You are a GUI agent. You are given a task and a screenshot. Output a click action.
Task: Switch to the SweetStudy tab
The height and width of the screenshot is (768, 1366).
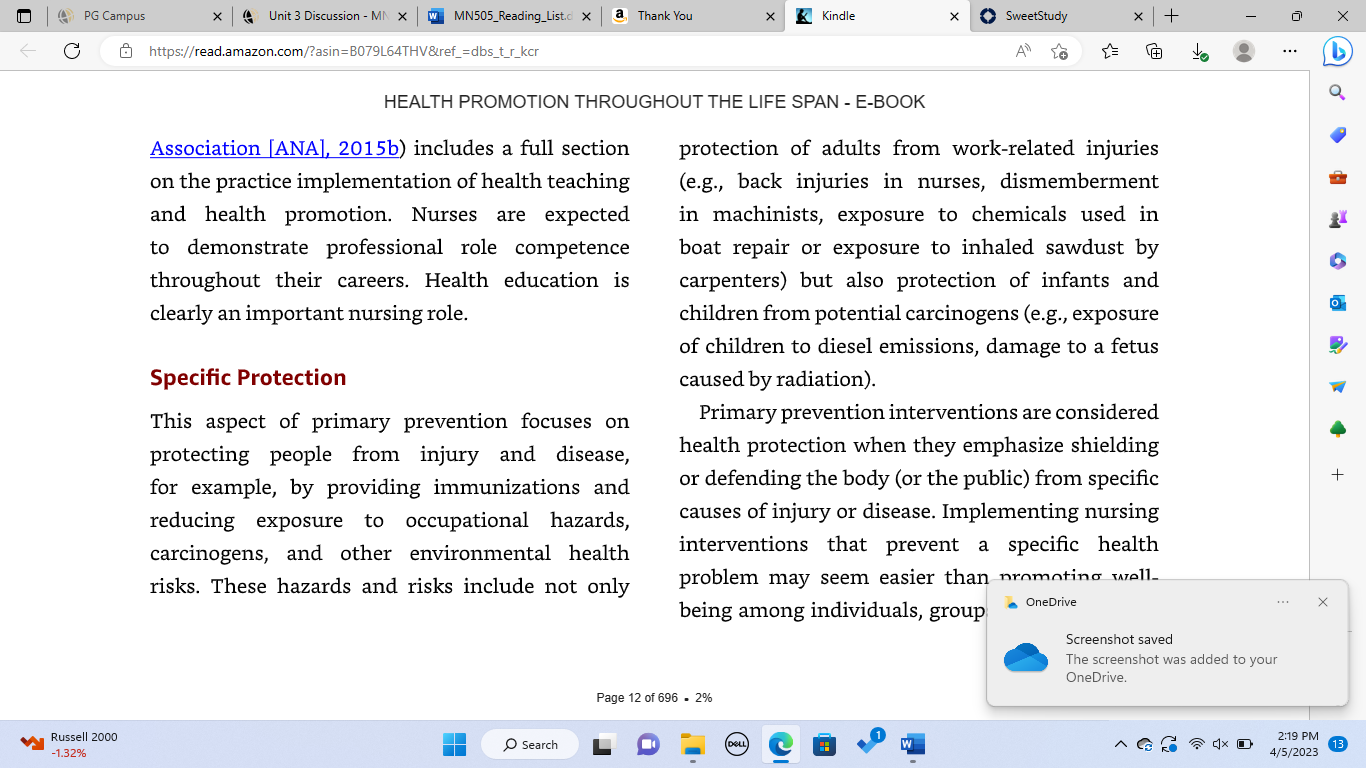point(1060,16)
